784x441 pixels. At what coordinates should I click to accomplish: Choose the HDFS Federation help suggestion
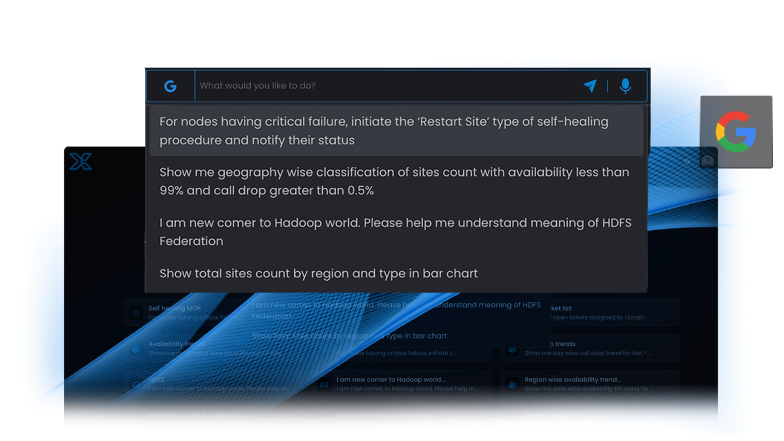397,232
